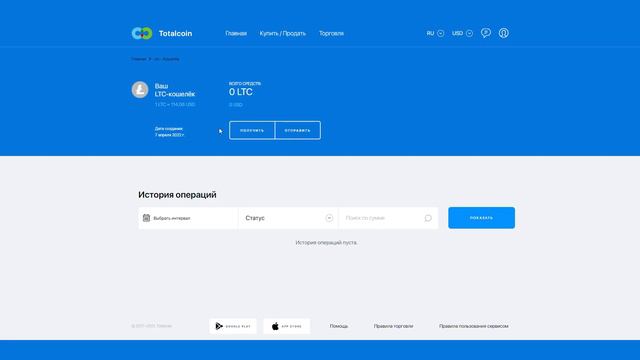
Task: Click the Ваш LTC-кошелёк title
Action: pyautogui.click(x=175, y=90)
